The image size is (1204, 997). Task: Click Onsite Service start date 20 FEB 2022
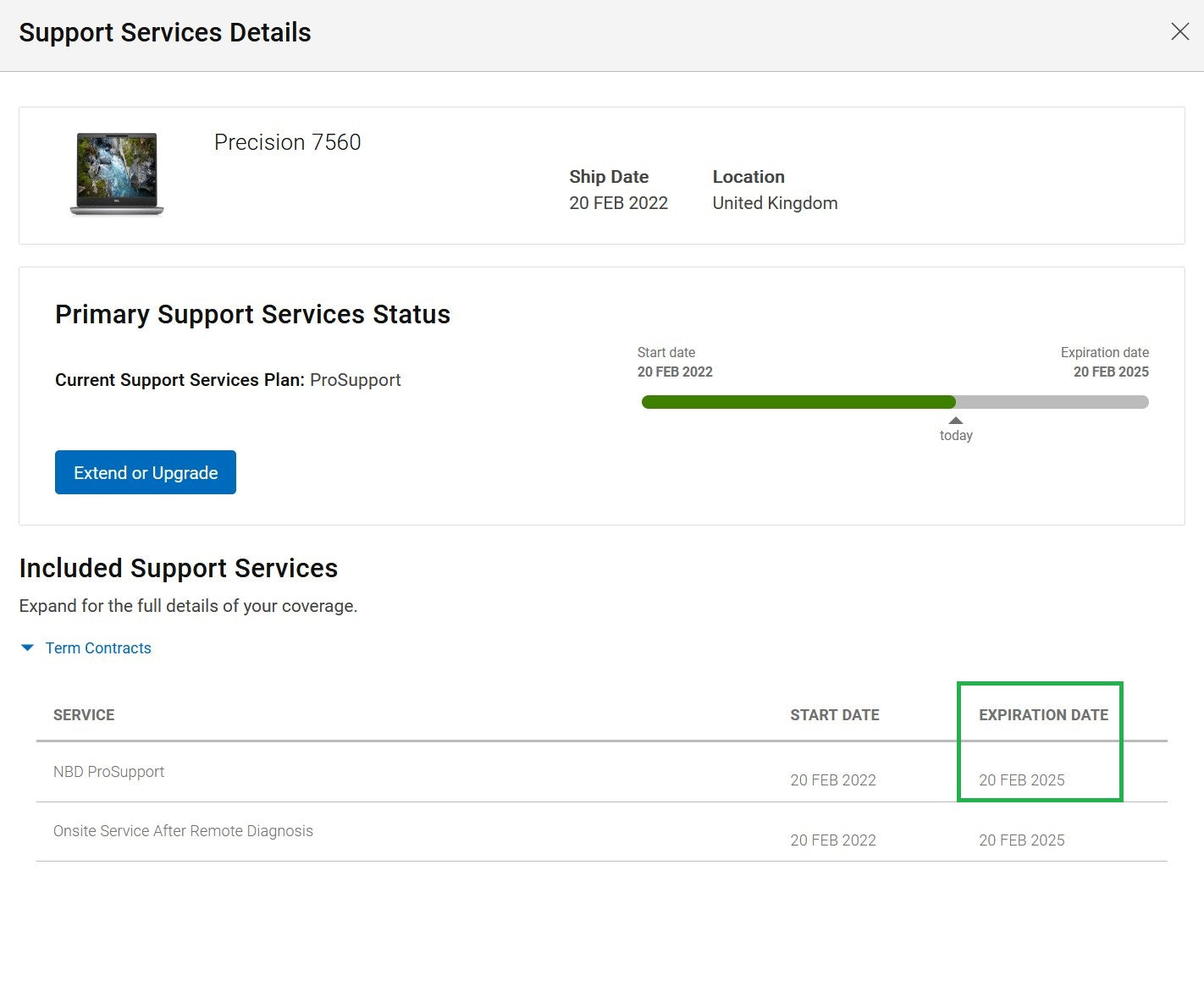pyautogui.click(x=833, y=840)
